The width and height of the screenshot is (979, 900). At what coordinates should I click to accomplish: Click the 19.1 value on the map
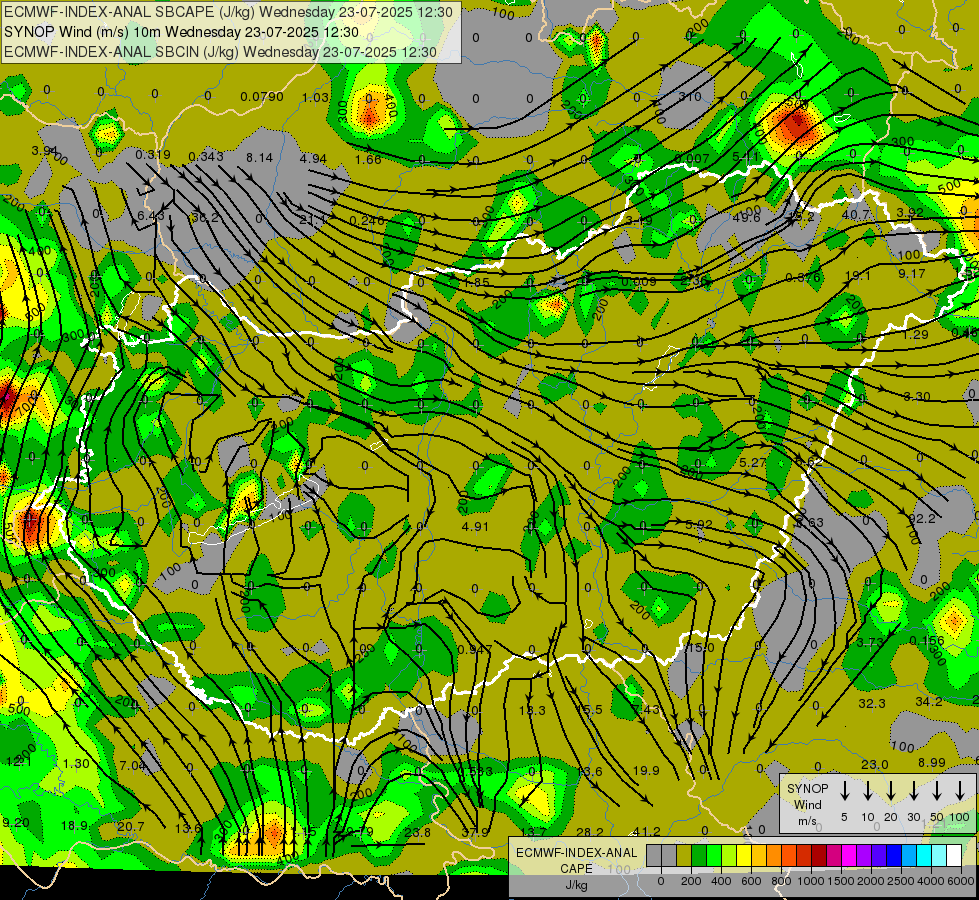858,275
